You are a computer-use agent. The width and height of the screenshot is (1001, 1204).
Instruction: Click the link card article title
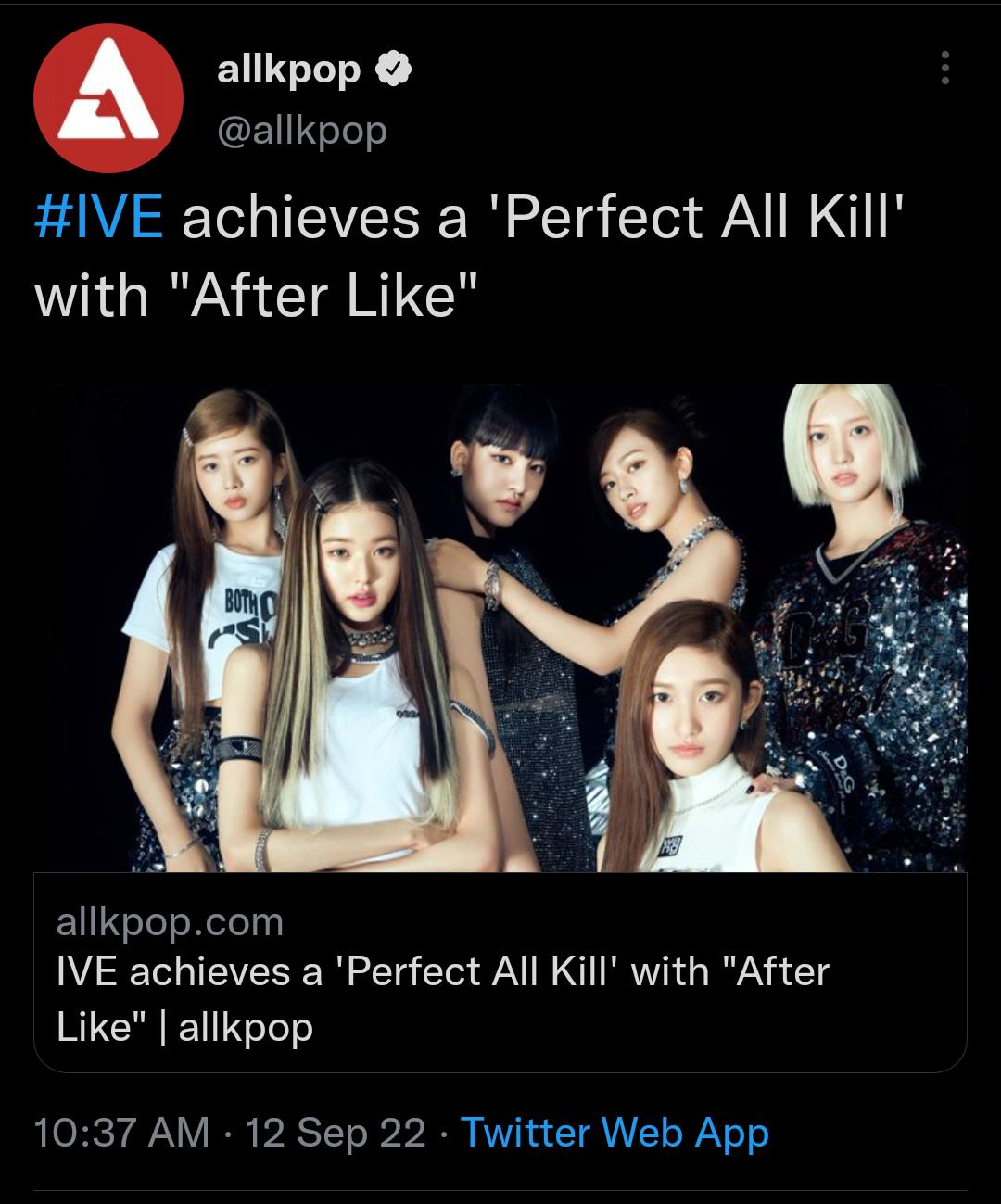point(443,999)
